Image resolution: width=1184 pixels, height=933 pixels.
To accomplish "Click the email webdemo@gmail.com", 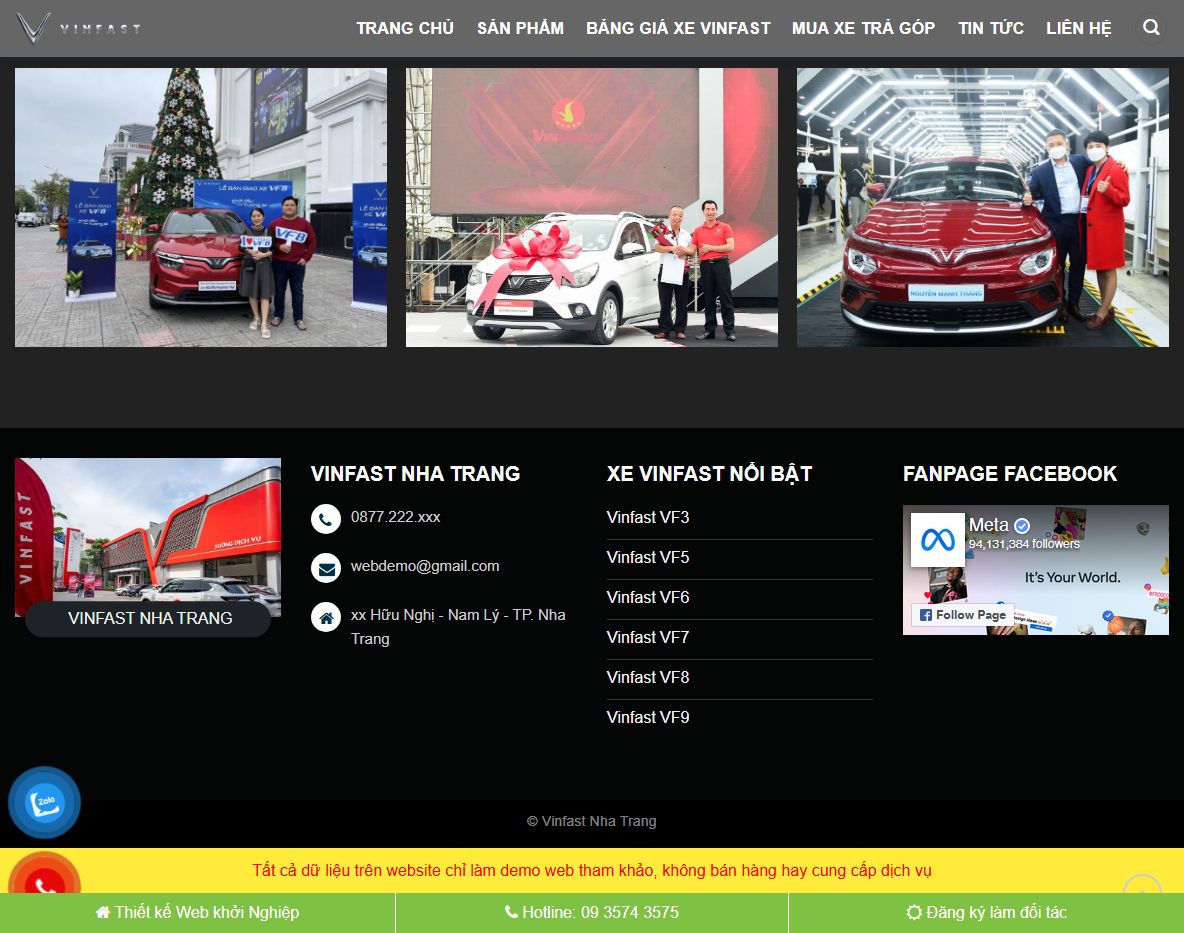I will (x=425, y=566).
